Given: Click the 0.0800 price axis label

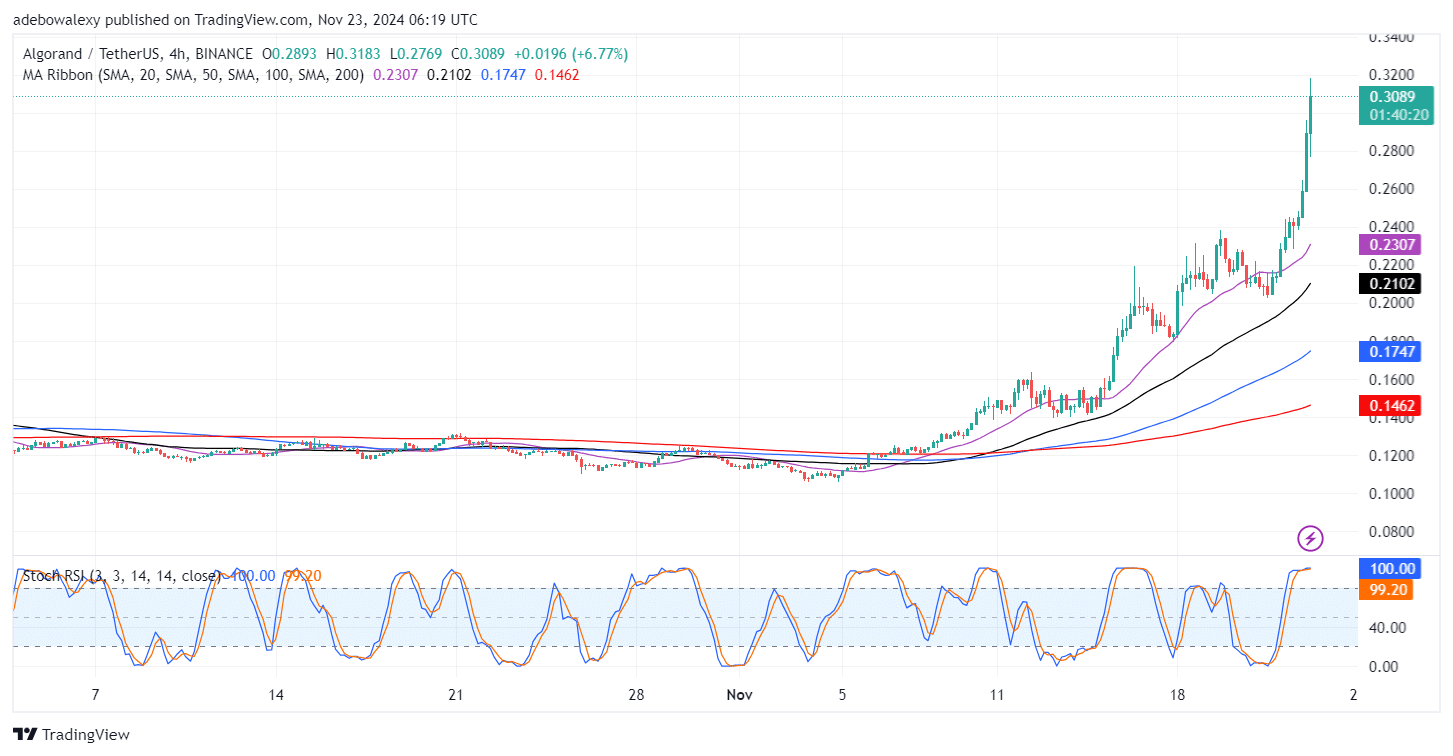Looking at the screenshot, I should click(x=1391, y=532).
